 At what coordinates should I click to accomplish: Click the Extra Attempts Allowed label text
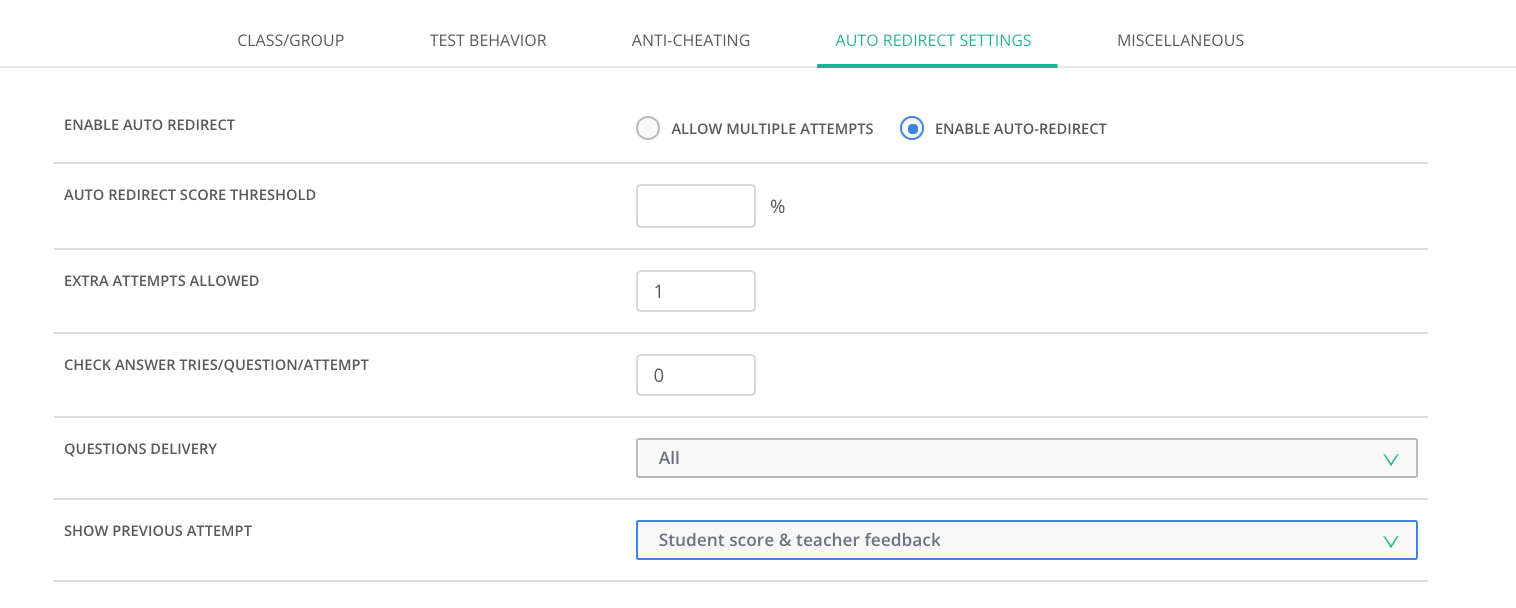[x=161, y=281]
